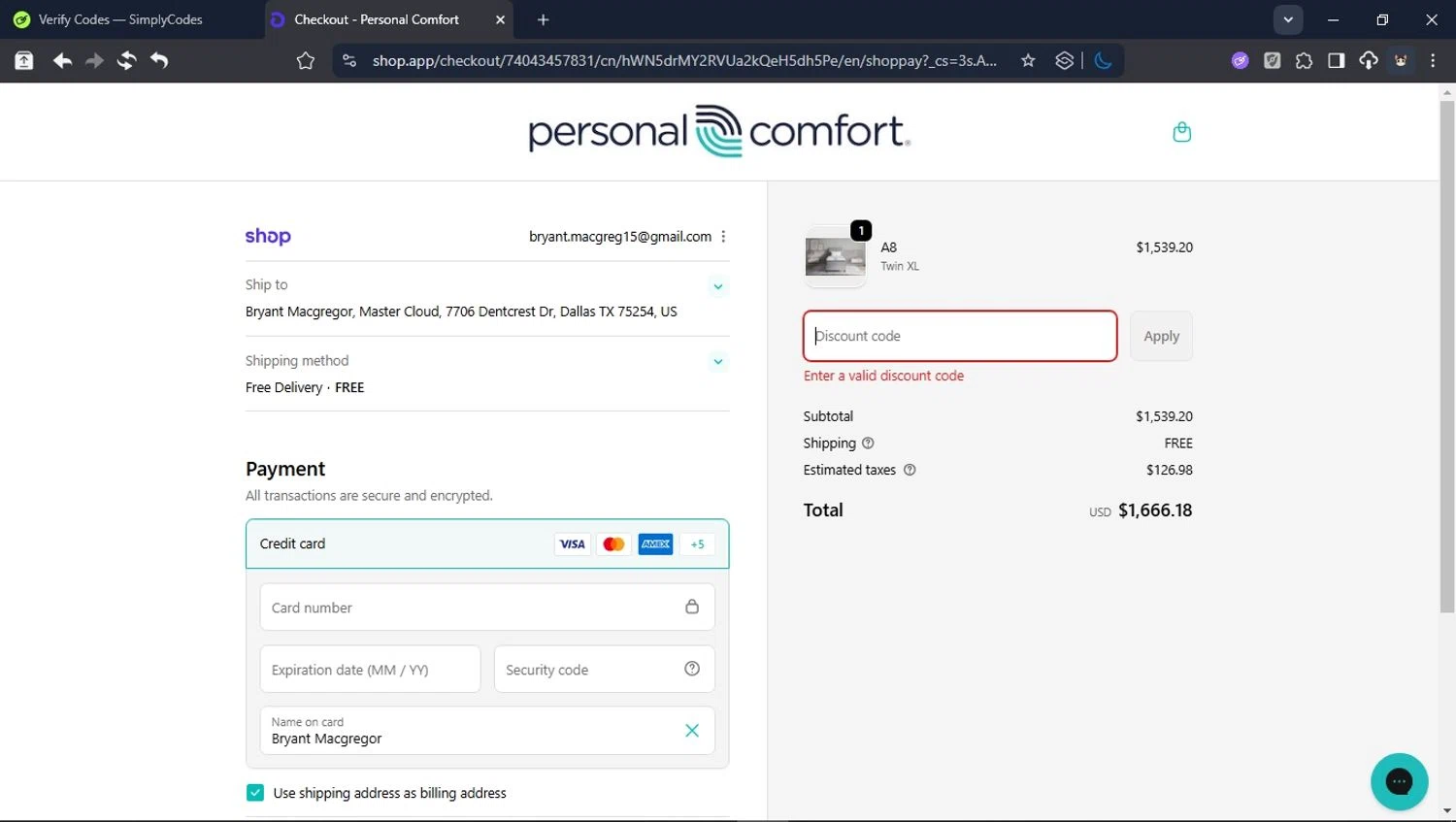Click the email bryant.macgreg15@gmail.com
Screen dimensions: 1456x822
coord(620,237)
